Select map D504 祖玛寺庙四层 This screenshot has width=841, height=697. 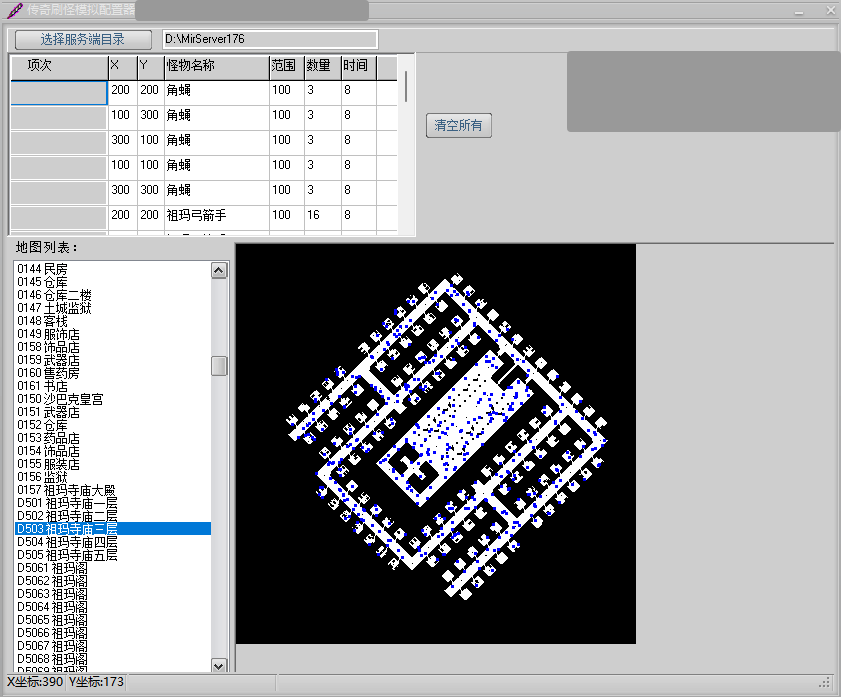[x=113, y=542]
